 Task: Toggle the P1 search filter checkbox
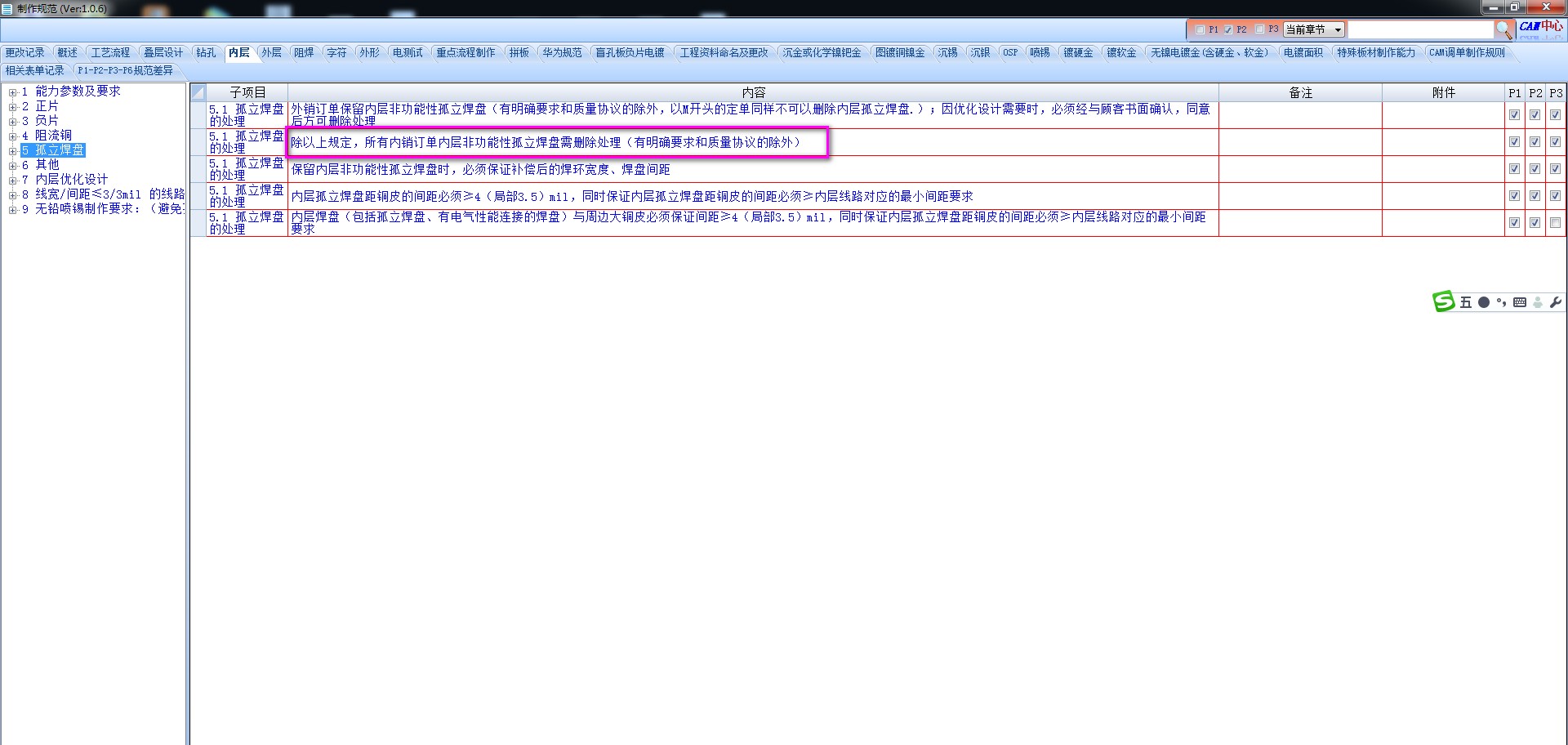pyautogui.click(x=1200, y=29)
